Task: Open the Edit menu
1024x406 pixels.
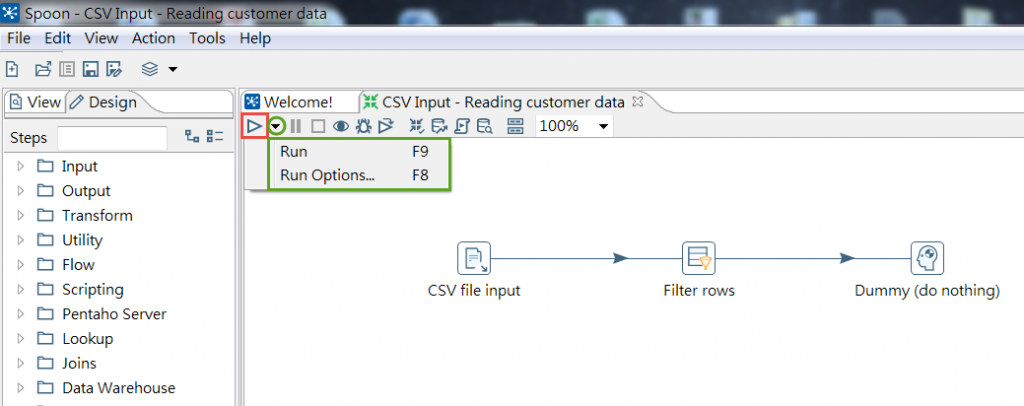Action: tap(57, 39)
